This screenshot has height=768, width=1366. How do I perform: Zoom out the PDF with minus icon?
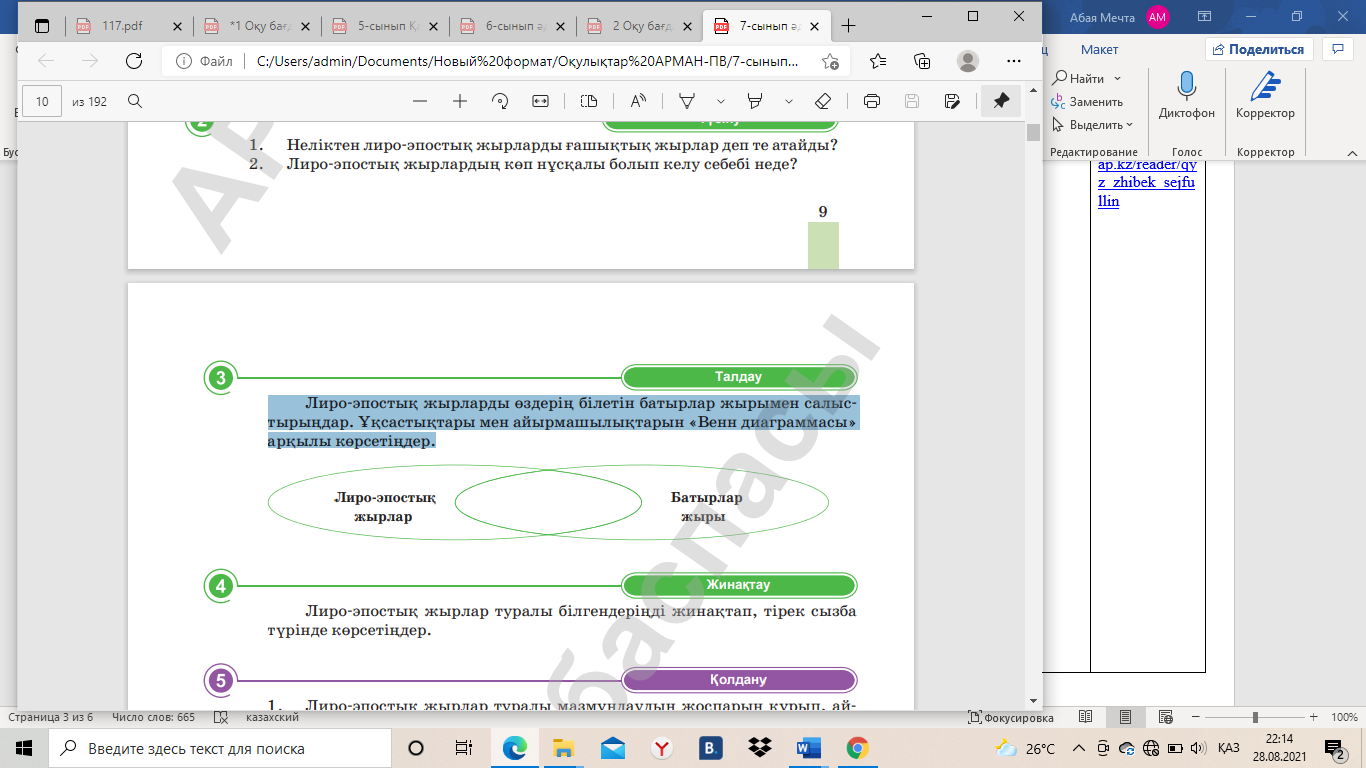[x=420, y=101]
